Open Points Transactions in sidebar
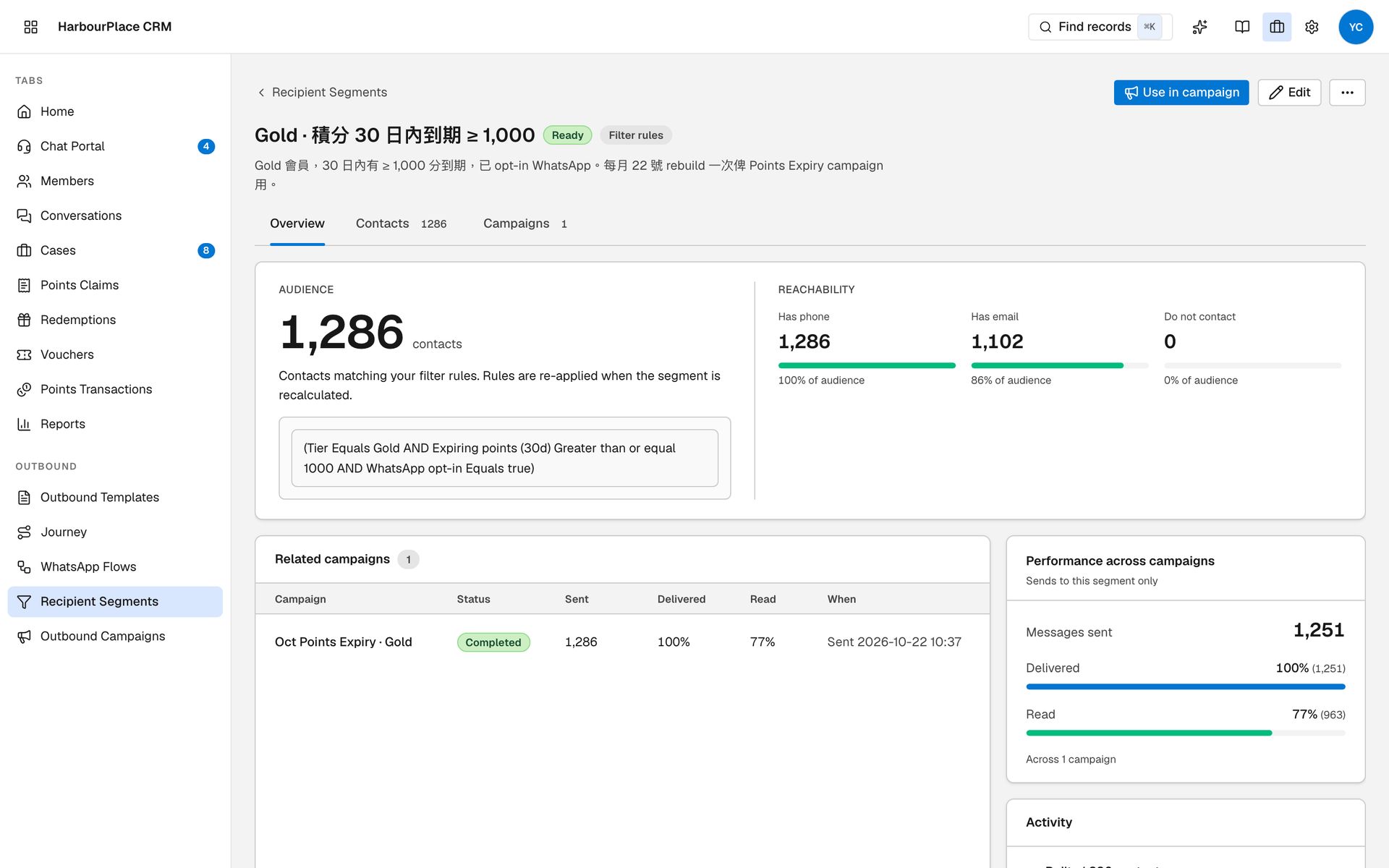 click(115, 389)
